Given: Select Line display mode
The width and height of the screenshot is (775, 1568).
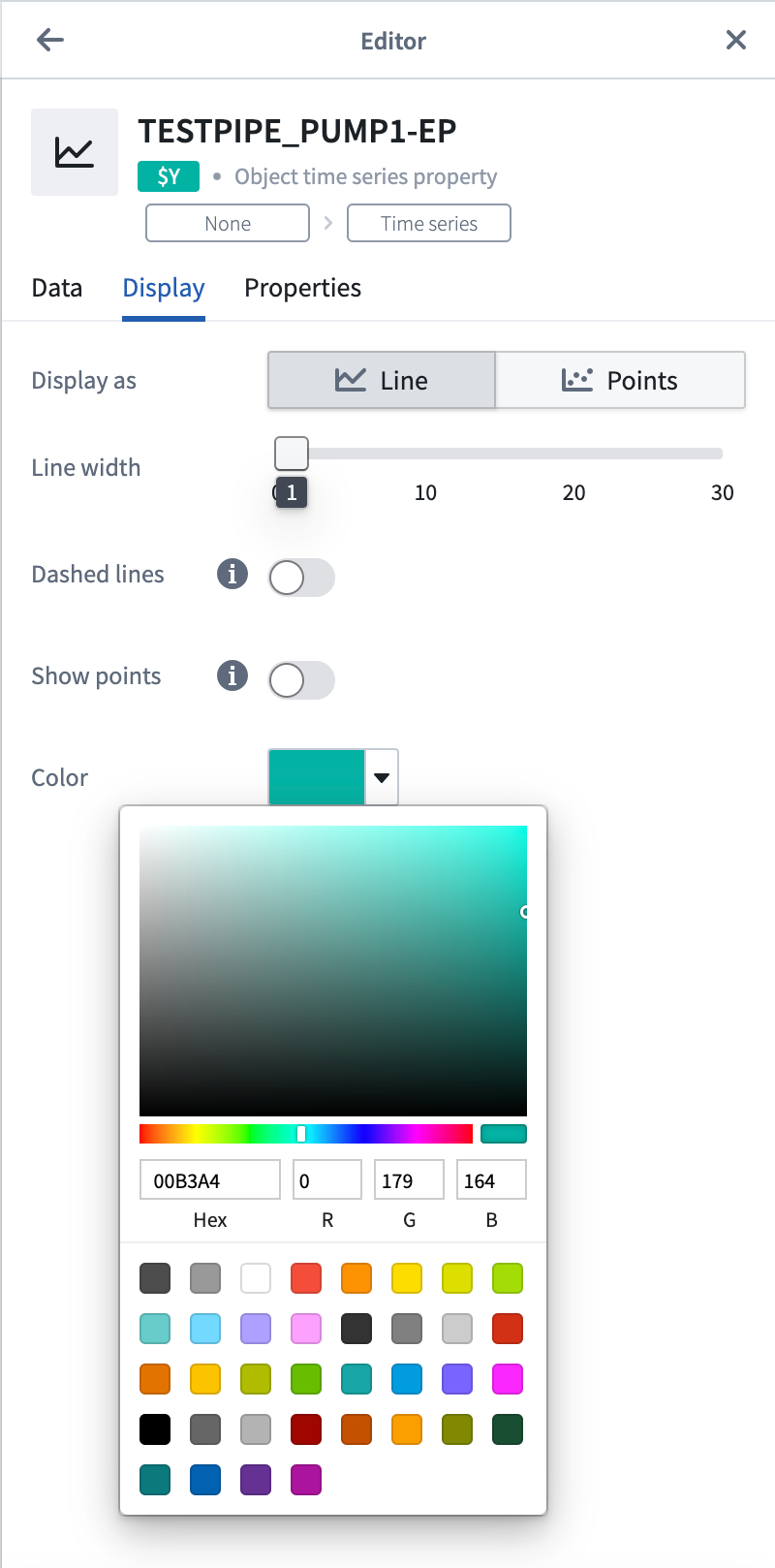Looking at the screenshot, I should click(x=382, y=380).
